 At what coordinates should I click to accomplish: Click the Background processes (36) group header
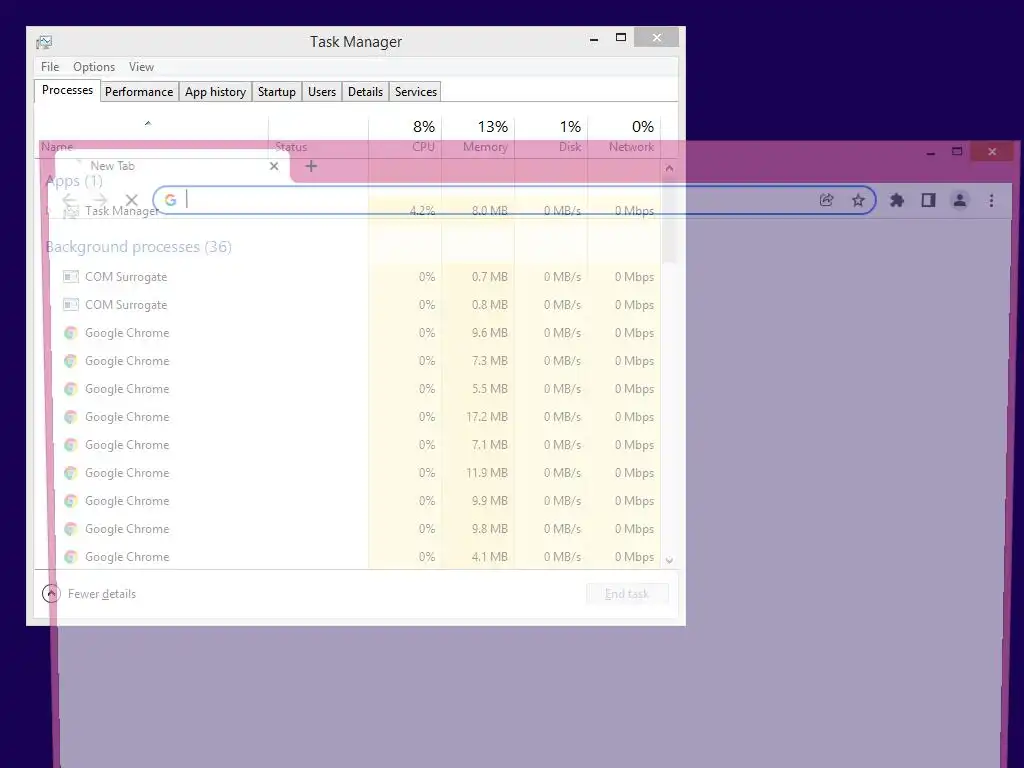click(138, 247)
